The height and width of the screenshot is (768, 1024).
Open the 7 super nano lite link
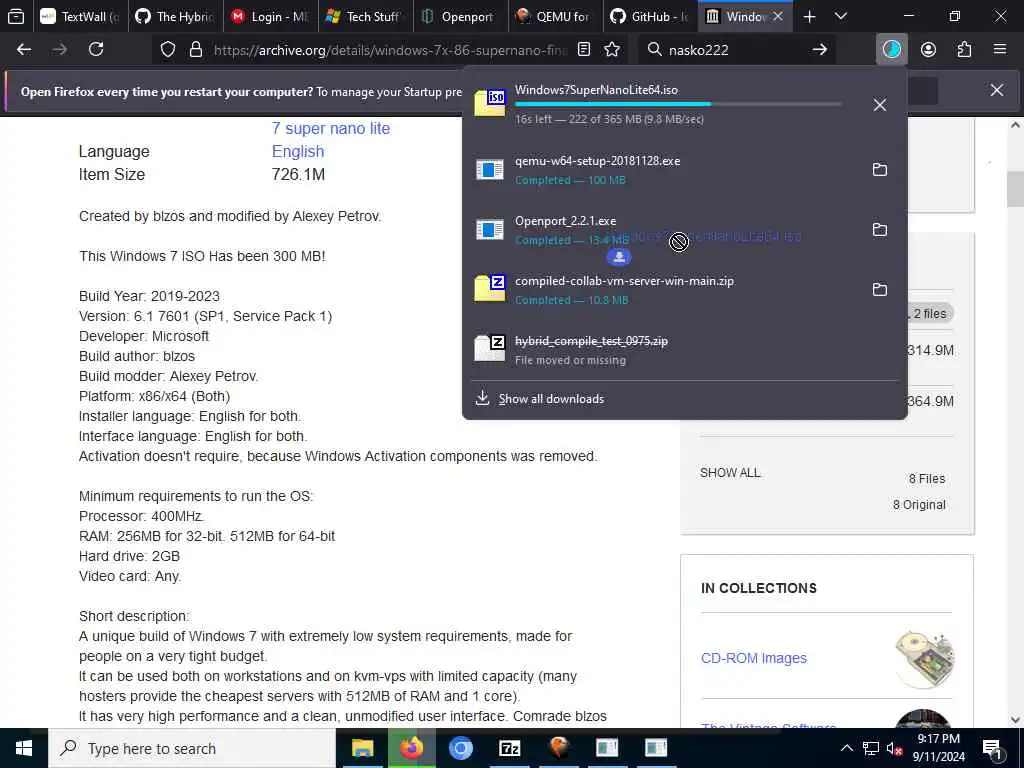(330, 129)
